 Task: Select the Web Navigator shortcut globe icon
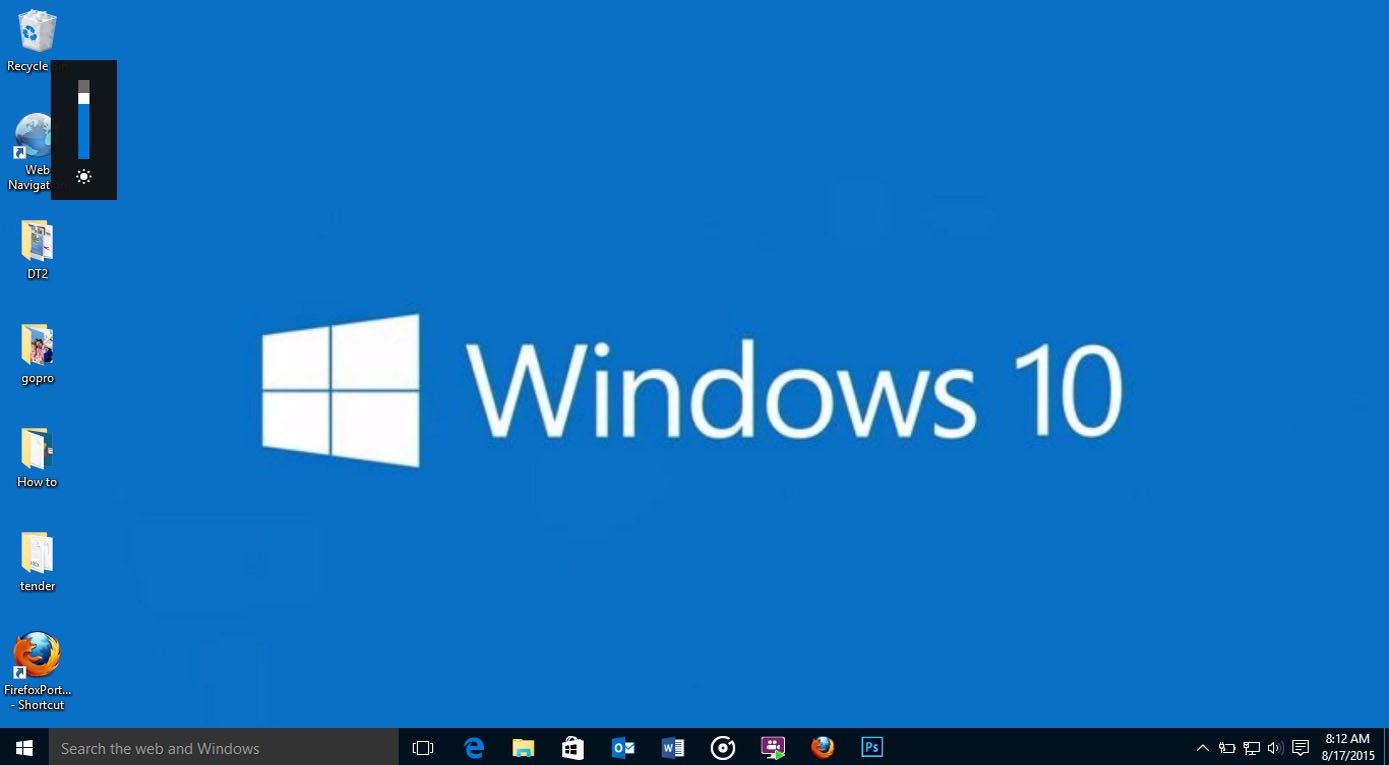pyautogui.click(x=34, y=135)
